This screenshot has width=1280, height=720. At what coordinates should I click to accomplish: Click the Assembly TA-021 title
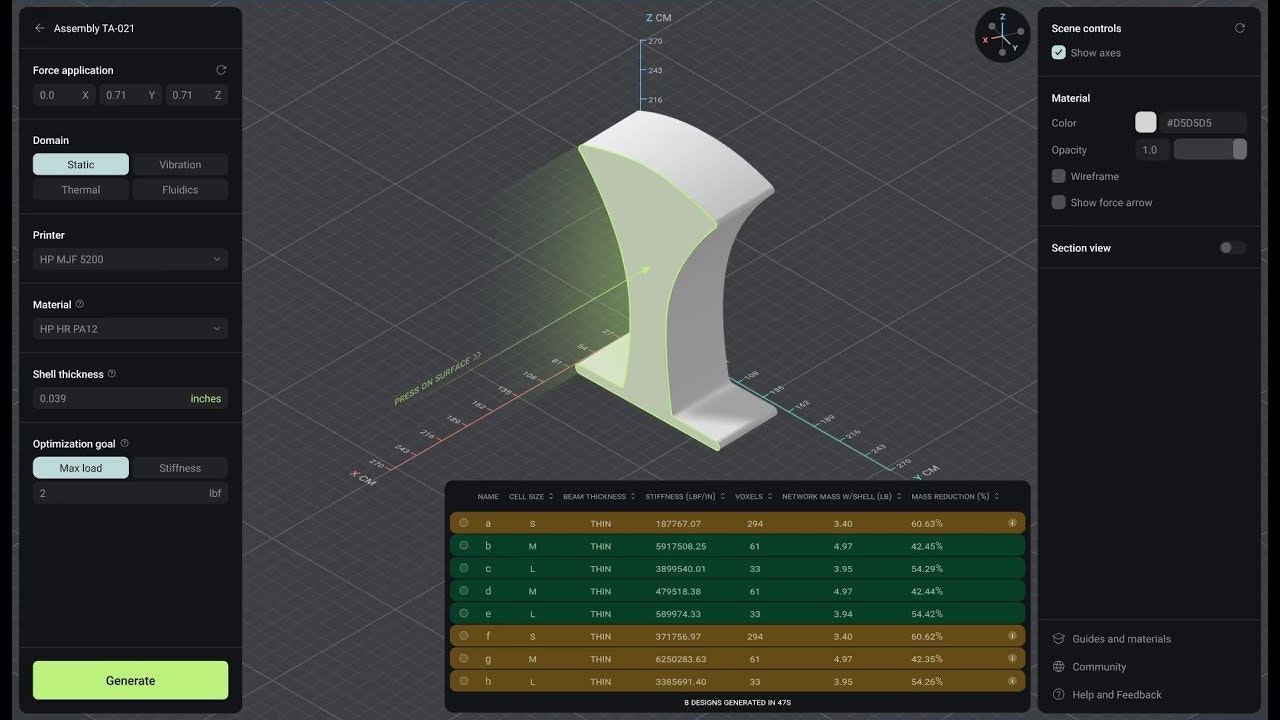pyautogui.click(x=94, y=28)
